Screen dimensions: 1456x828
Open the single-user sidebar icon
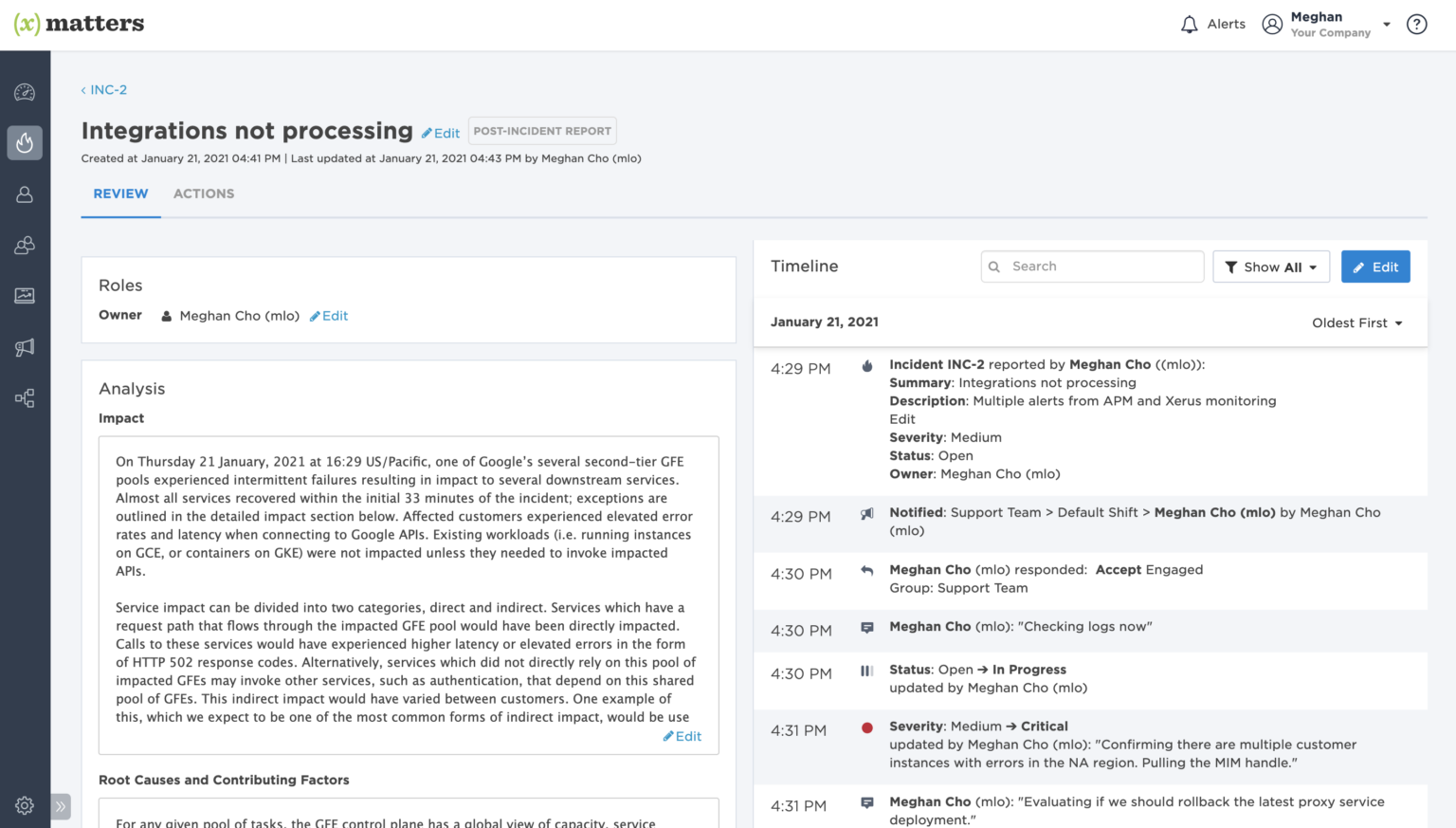(x=25, y=194)
